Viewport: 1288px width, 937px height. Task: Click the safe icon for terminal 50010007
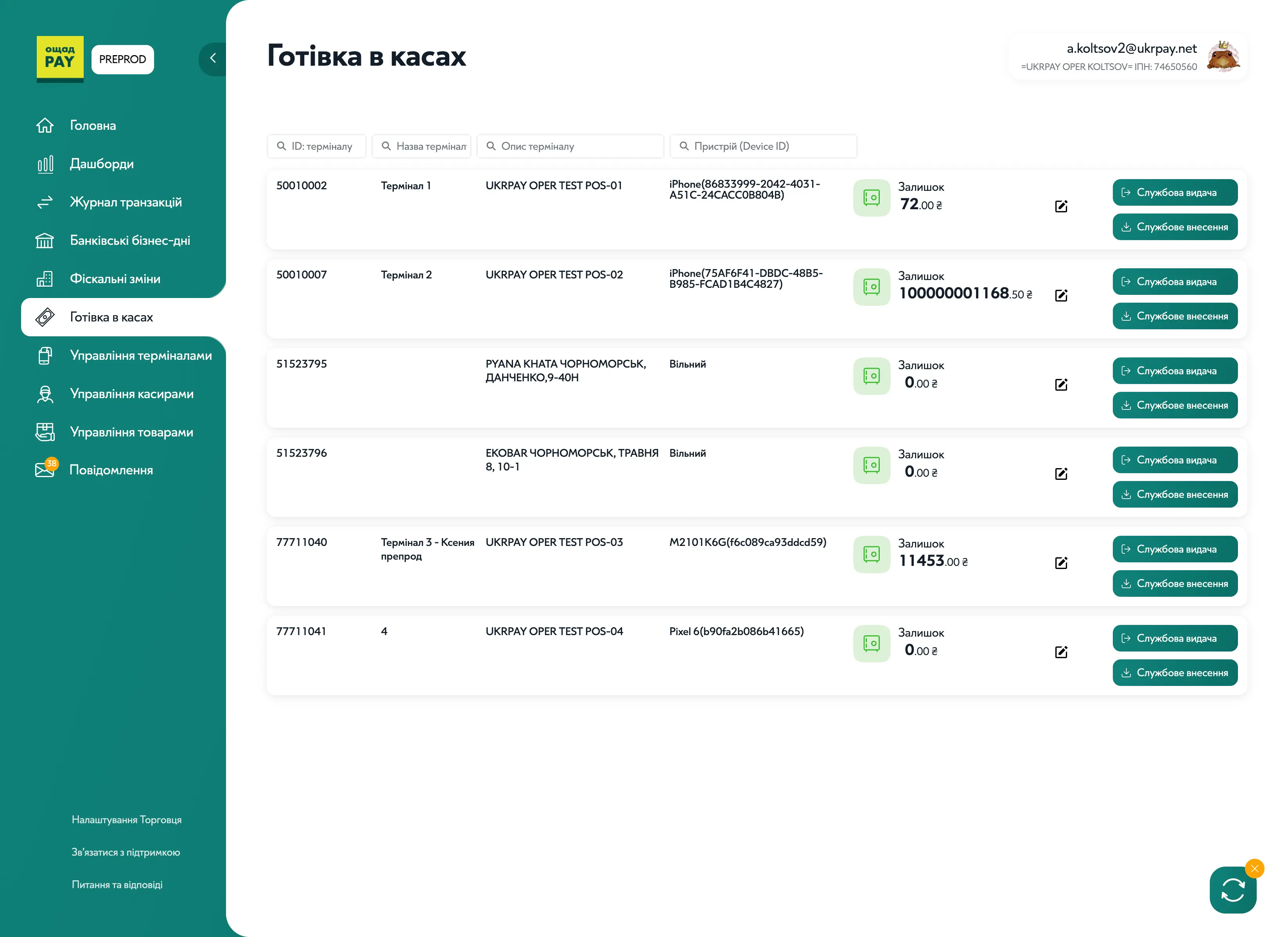coord(871,287)
